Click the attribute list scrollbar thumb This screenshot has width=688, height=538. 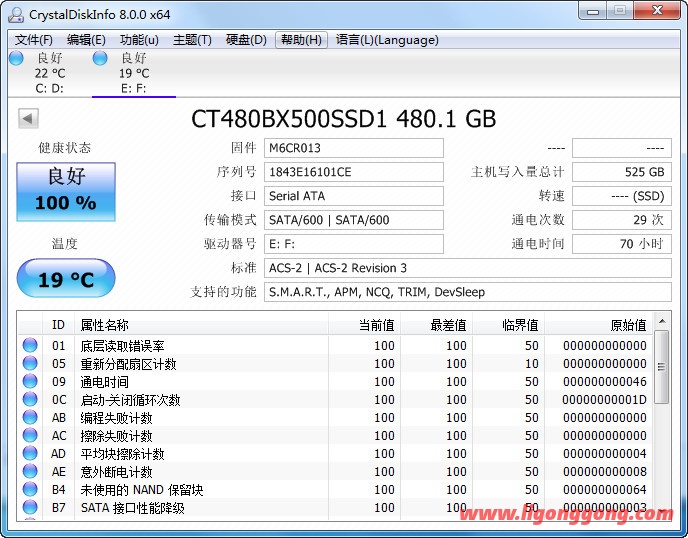click(662, 367)
